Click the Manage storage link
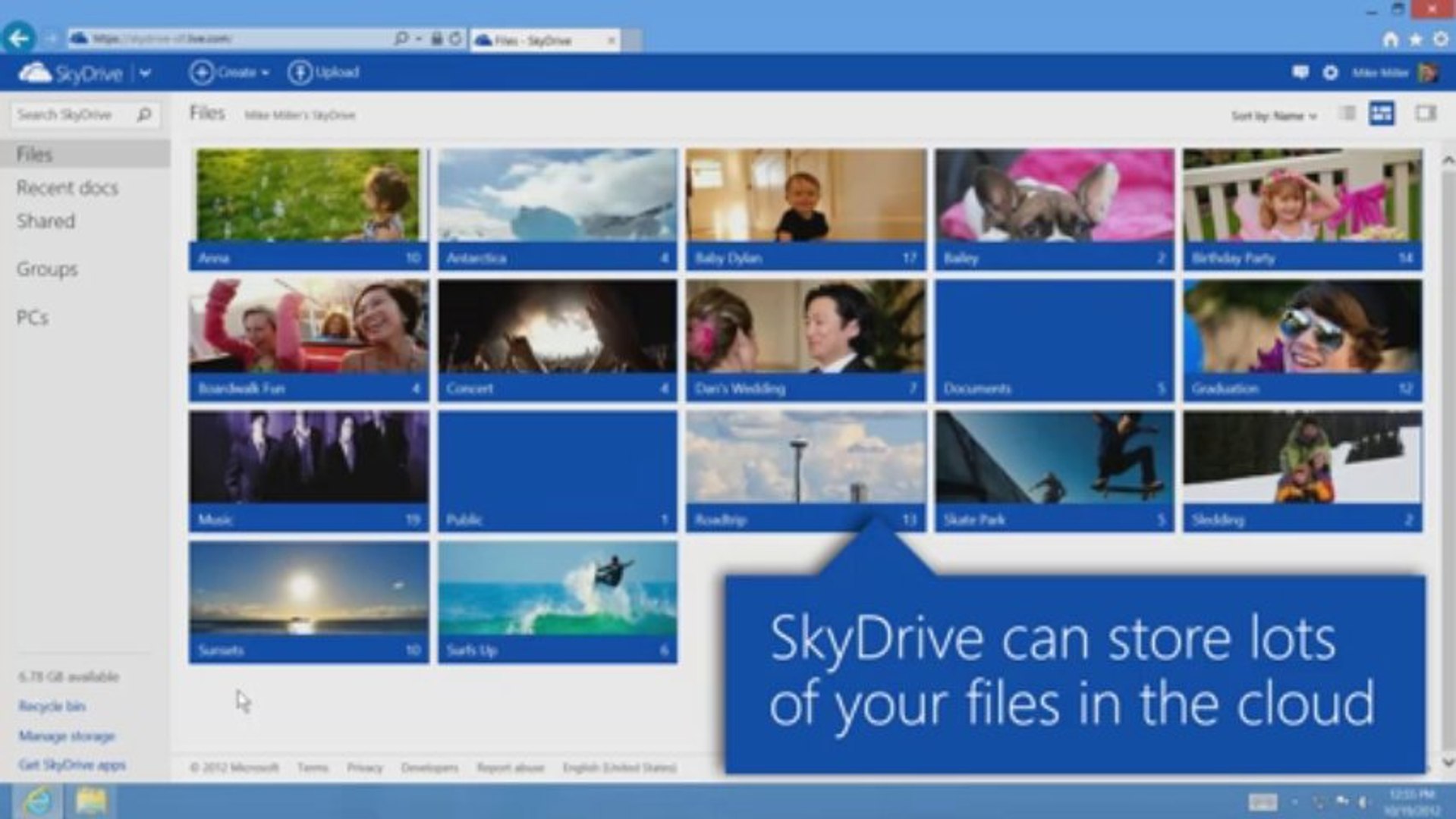The image size is (1456, 819). point(67,736)
